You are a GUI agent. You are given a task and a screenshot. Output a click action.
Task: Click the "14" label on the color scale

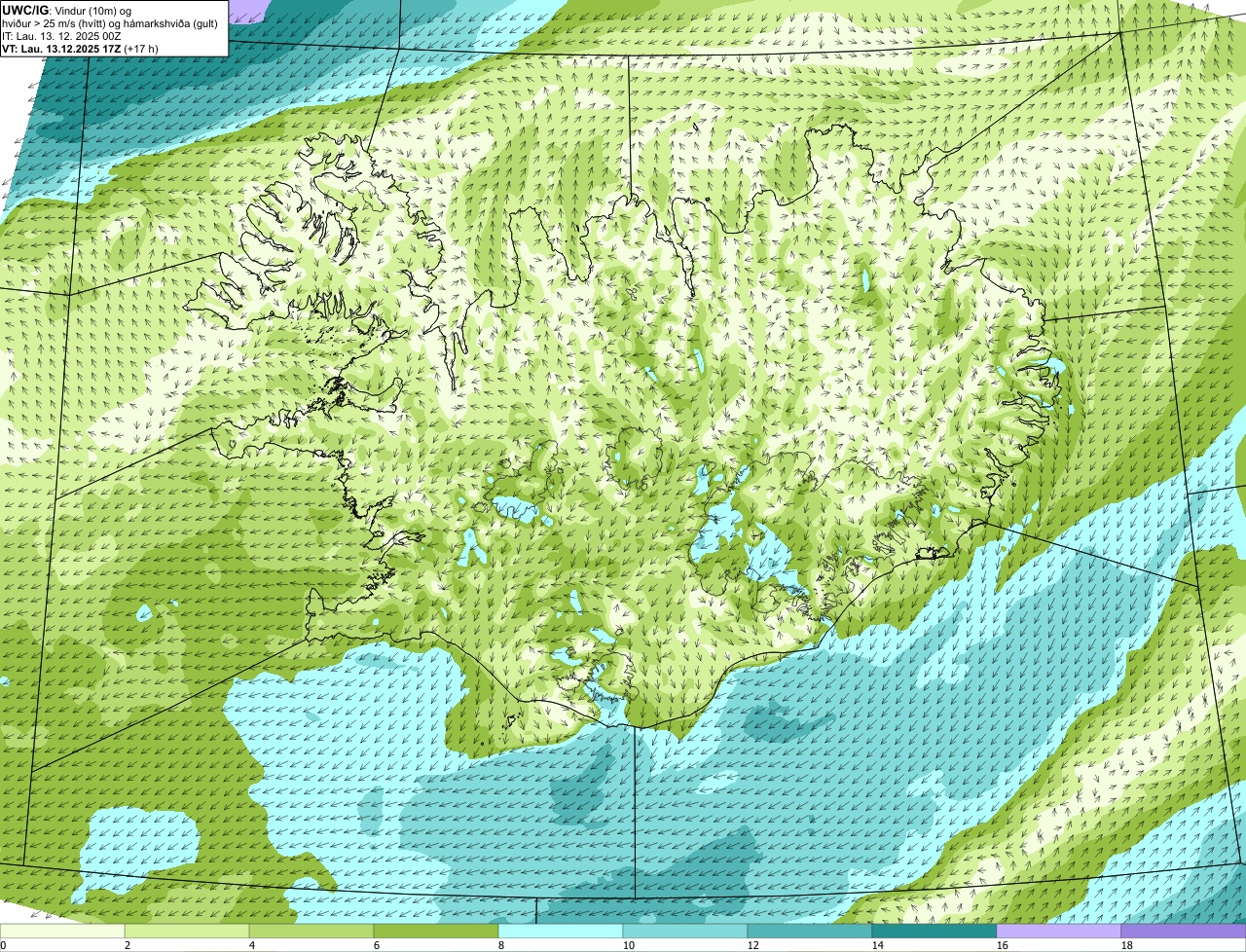(x=878, y=945)
